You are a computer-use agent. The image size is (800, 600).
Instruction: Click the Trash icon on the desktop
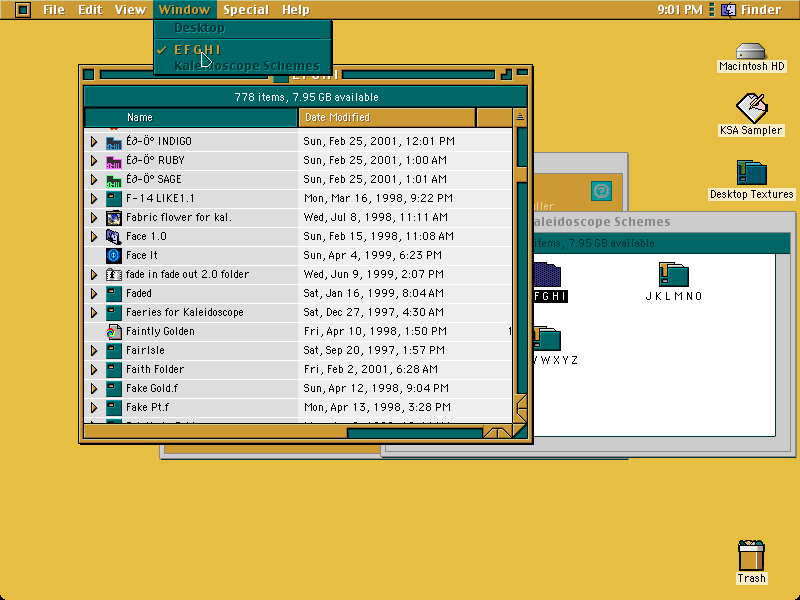pyautogui.click(x=751, y=556)
